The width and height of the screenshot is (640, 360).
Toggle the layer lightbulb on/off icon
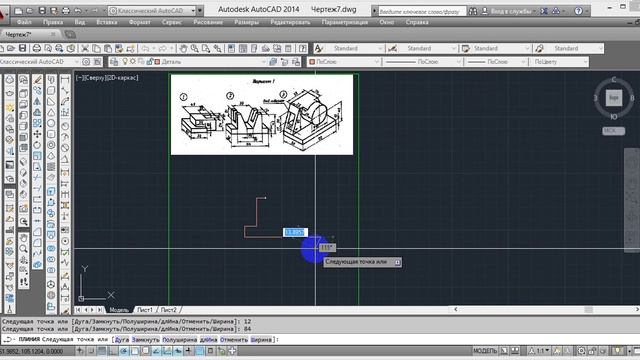coord(125,62)
